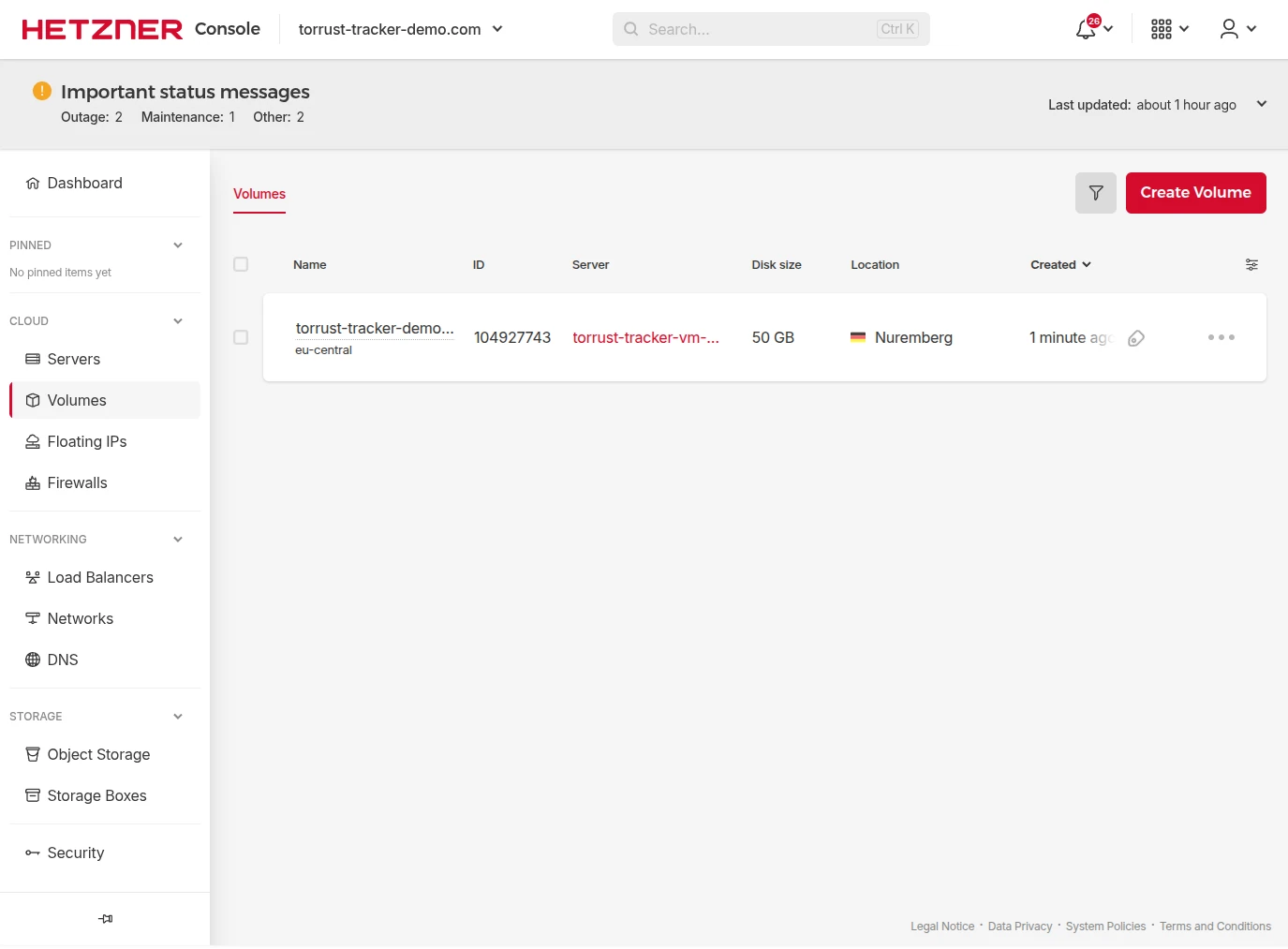Viewport: 1288px width, 949px height.
Task: Open table column settings icon
Action: click(x=1251, y=265)
